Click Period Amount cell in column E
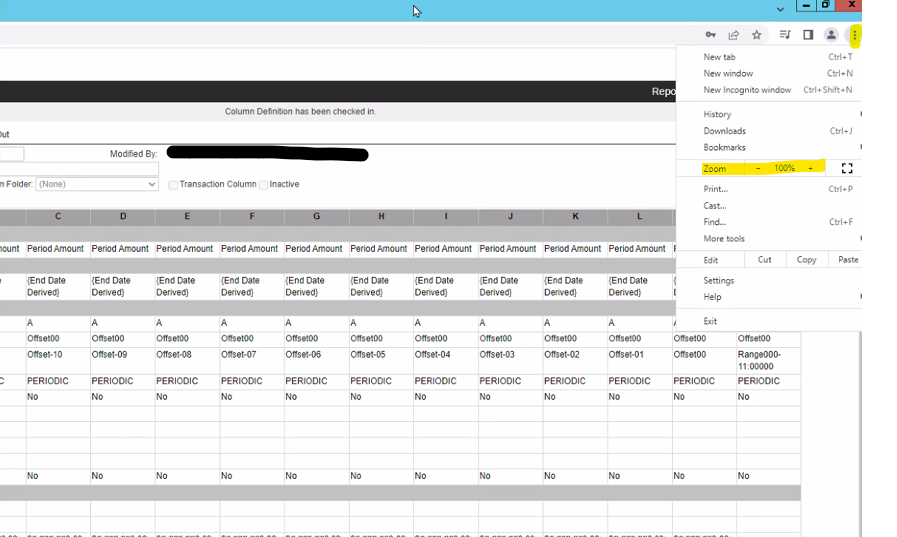Screen dimensions: 897x537 [186, 249]
